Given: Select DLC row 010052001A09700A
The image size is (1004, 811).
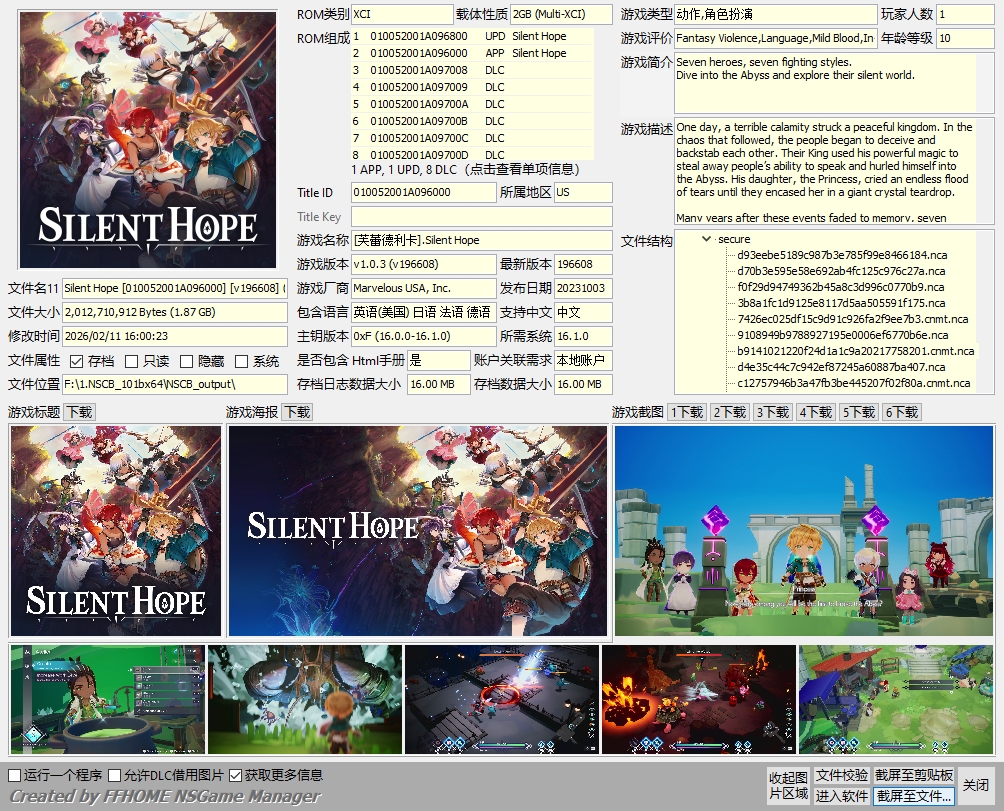Looking at the screenshot, I should click(472, 104).
